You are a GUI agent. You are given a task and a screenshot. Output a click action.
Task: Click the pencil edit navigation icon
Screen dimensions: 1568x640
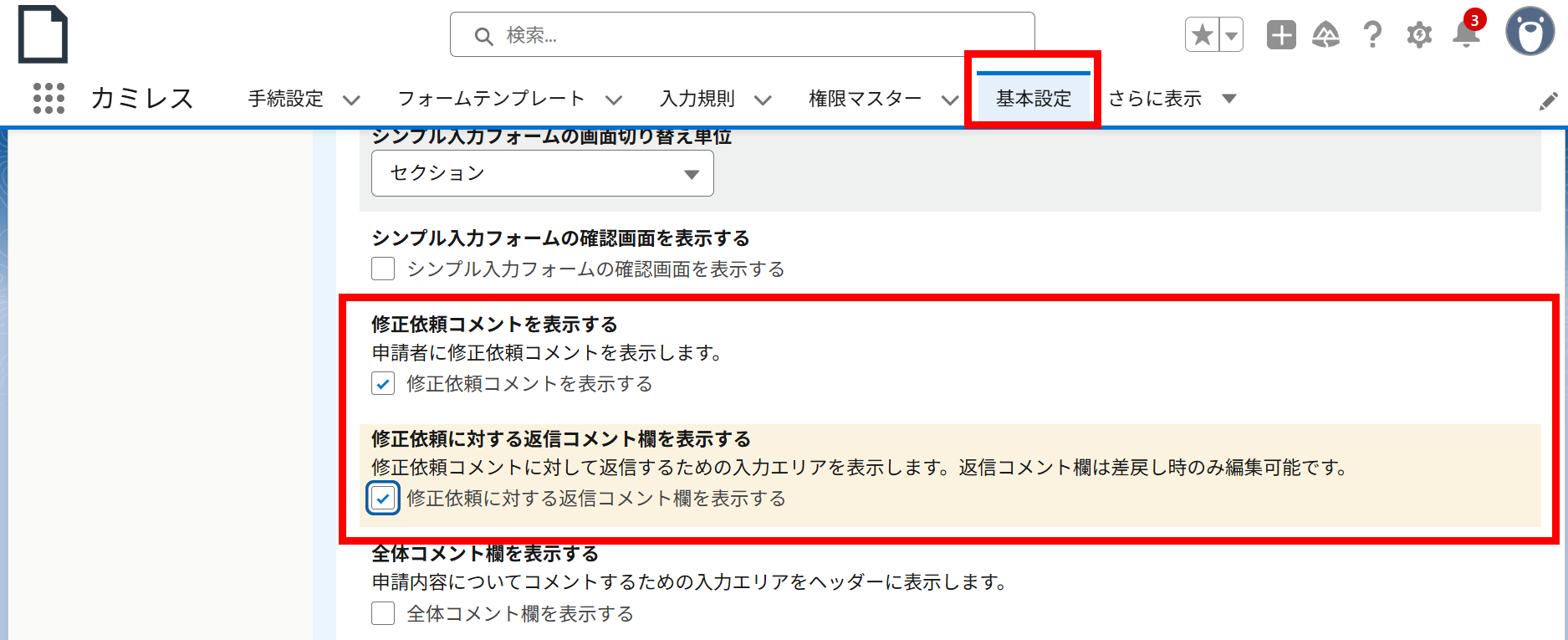(x=1549, y=101)
